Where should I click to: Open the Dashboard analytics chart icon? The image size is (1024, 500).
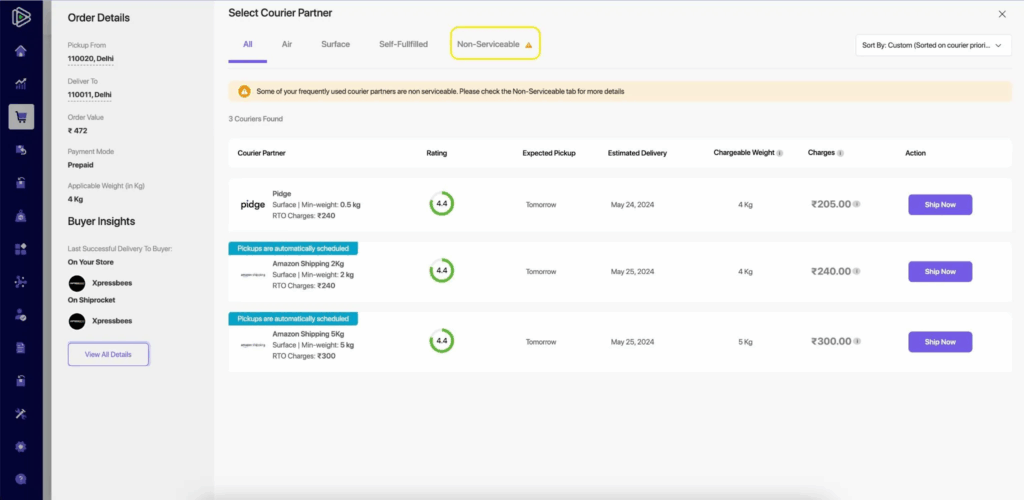[21, 84]
